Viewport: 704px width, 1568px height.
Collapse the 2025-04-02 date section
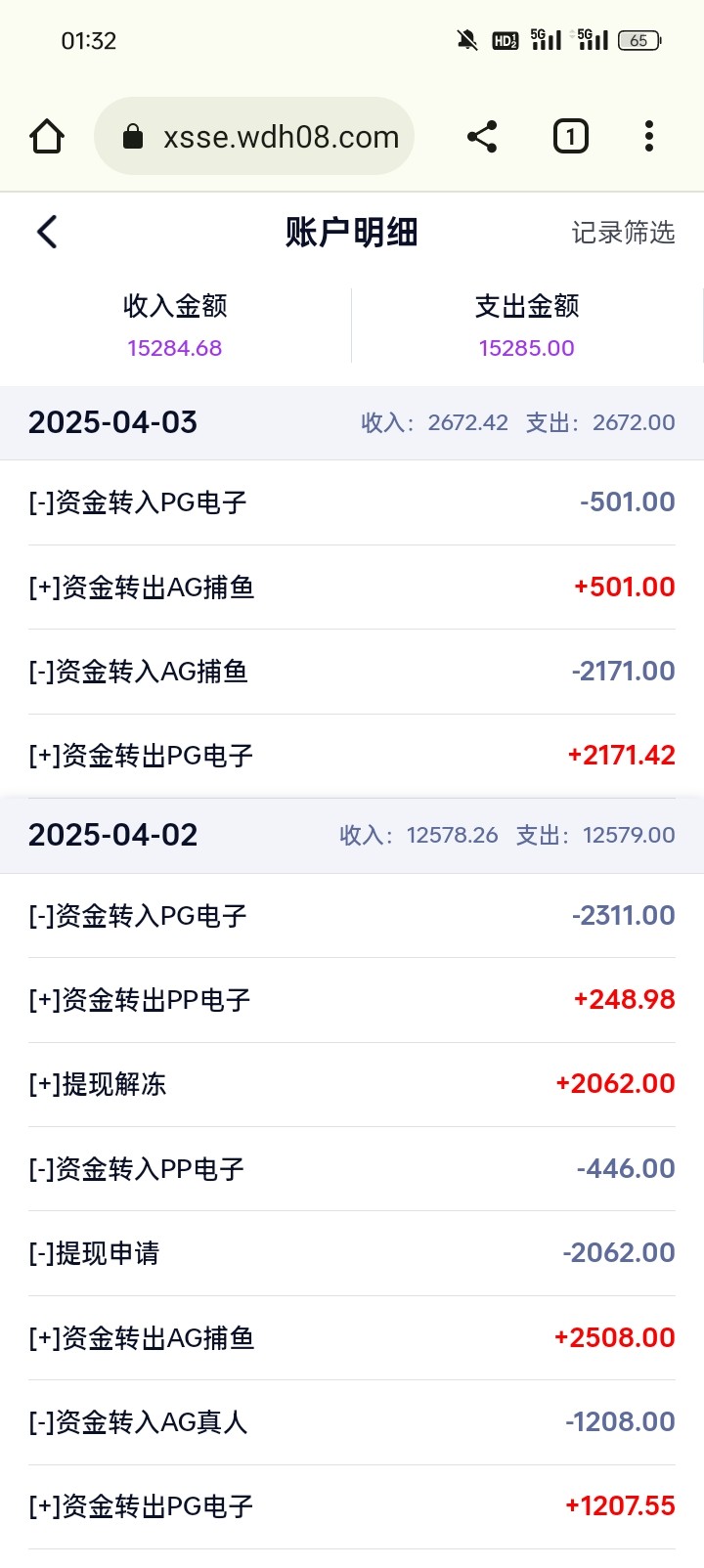point(352,835)
